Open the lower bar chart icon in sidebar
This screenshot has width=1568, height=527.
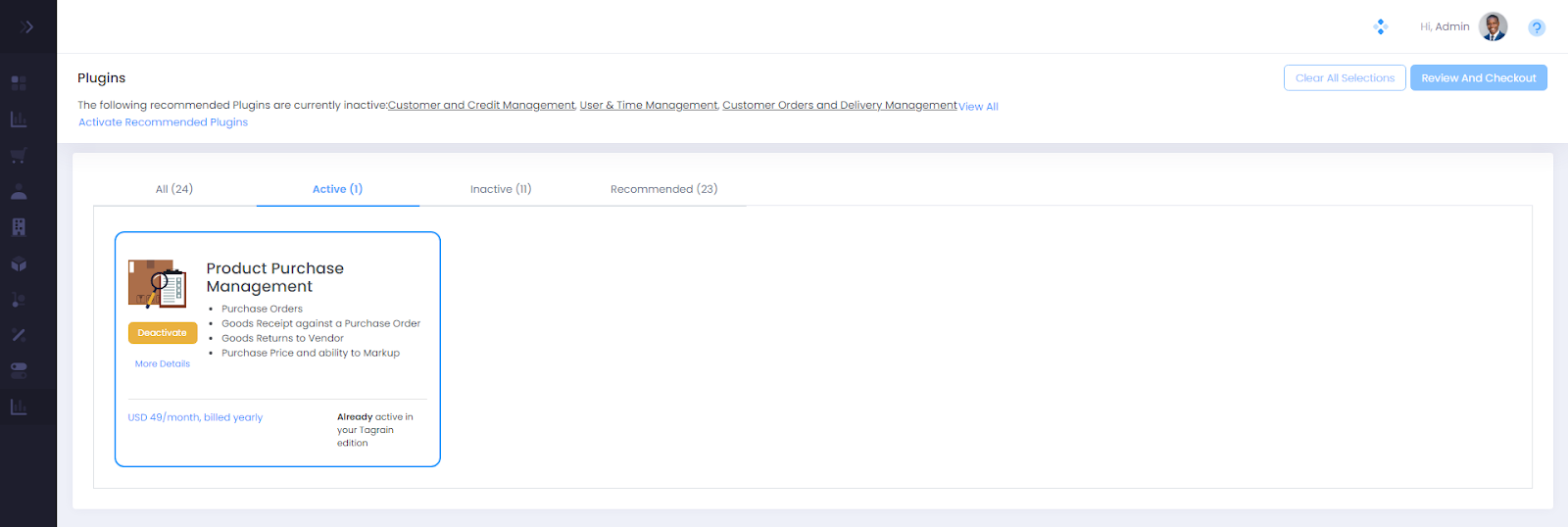(x=19, y=407)
